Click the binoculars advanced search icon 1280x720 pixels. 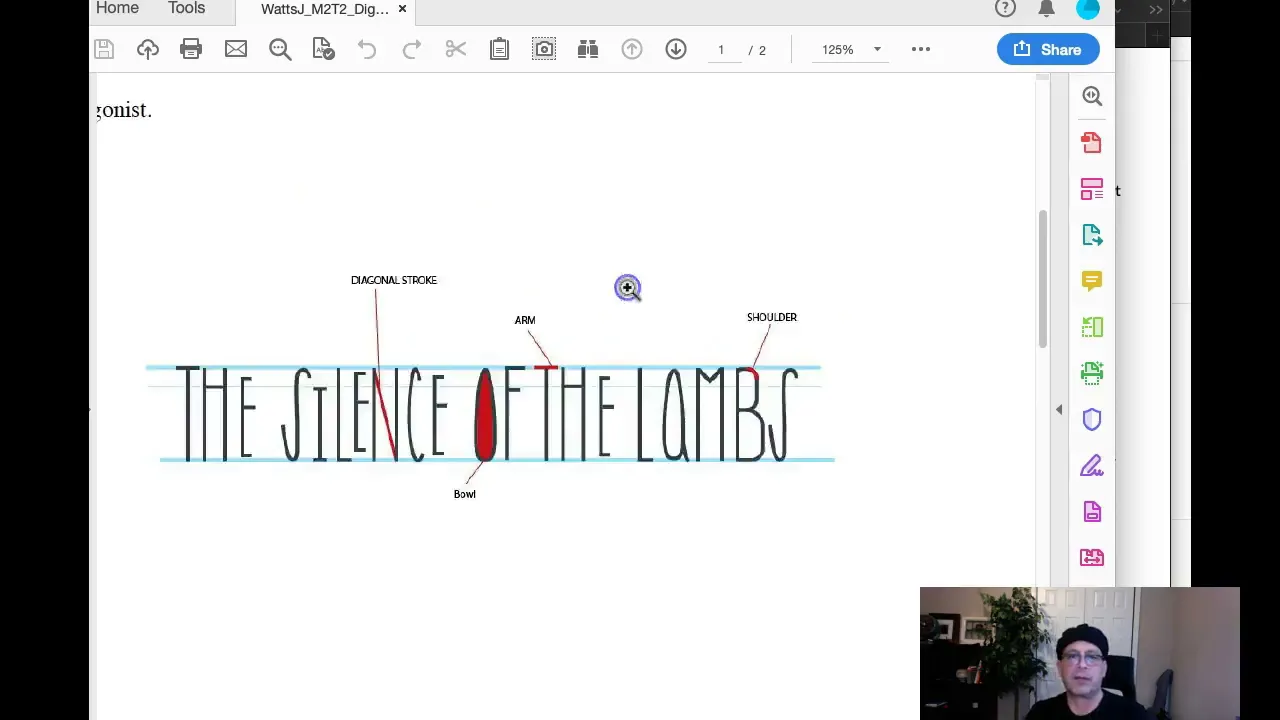(588, 49)
